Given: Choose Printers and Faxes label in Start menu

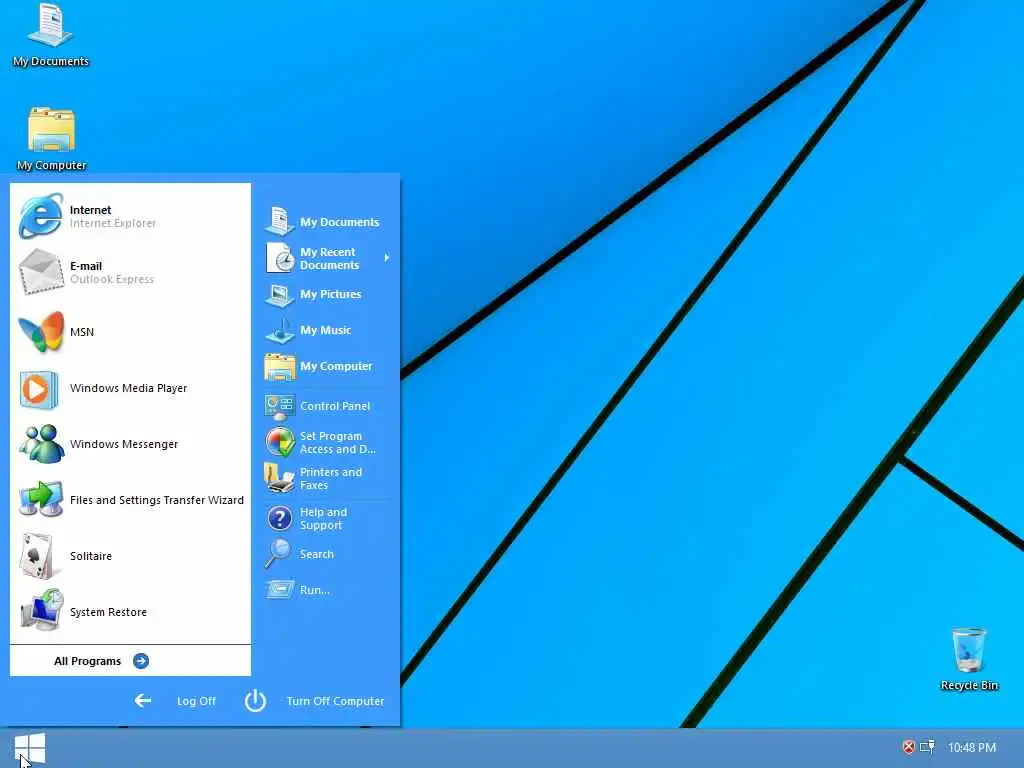Looking at the screenshot, I should pyautogui.click(x=330, y=479).
